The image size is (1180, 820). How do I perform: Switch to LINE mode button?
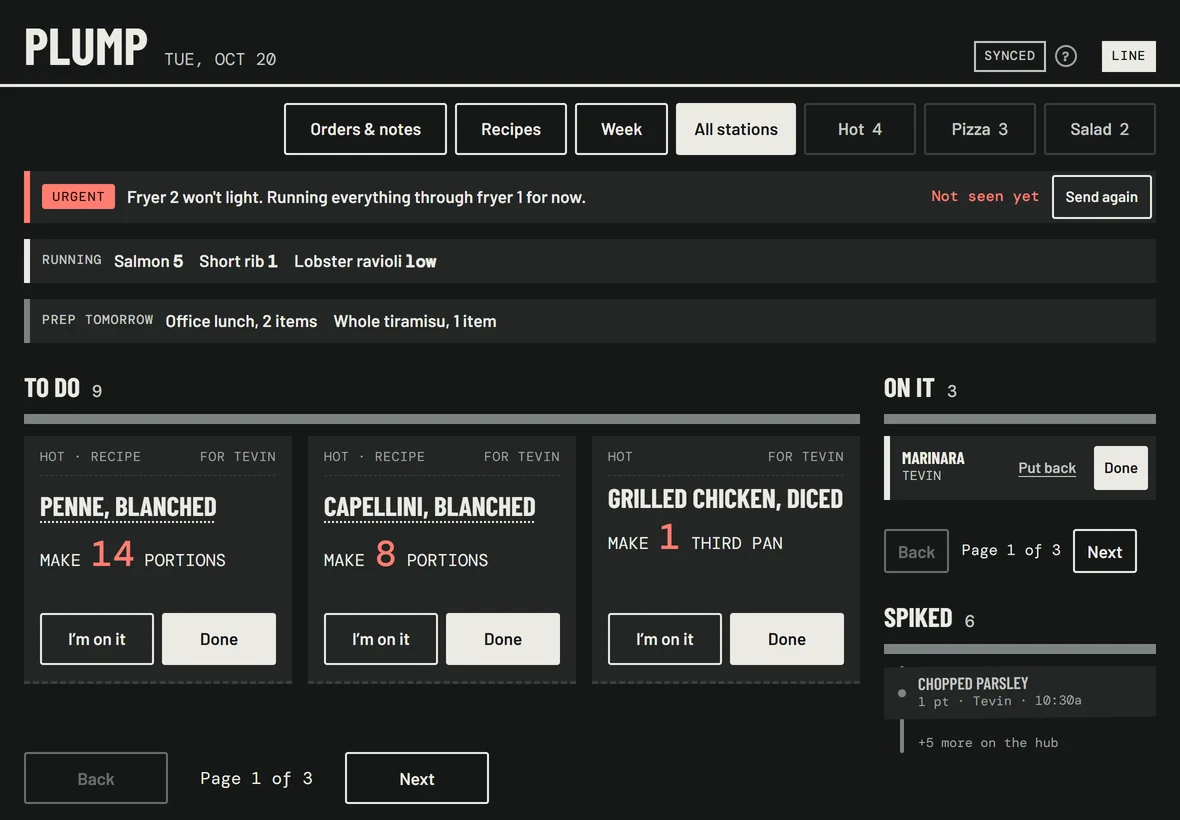tap(1128, 56)
